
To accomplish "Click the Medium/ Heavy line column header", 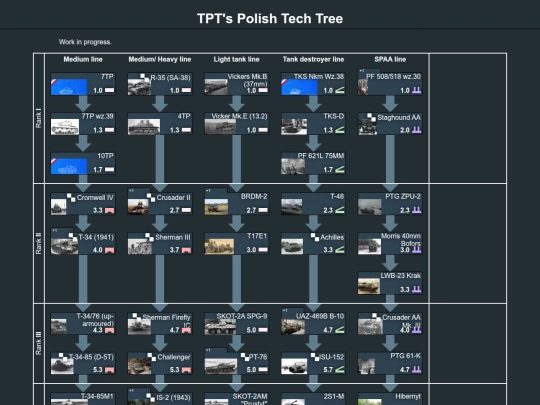I will click(x=160, y=59).
